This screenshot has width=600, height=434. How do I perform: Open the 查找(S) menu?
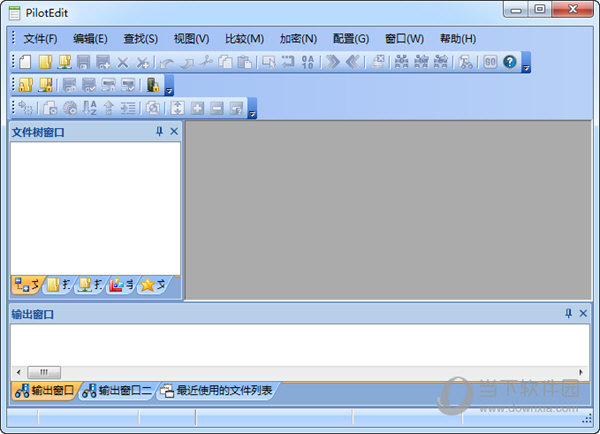click(140, 39)
